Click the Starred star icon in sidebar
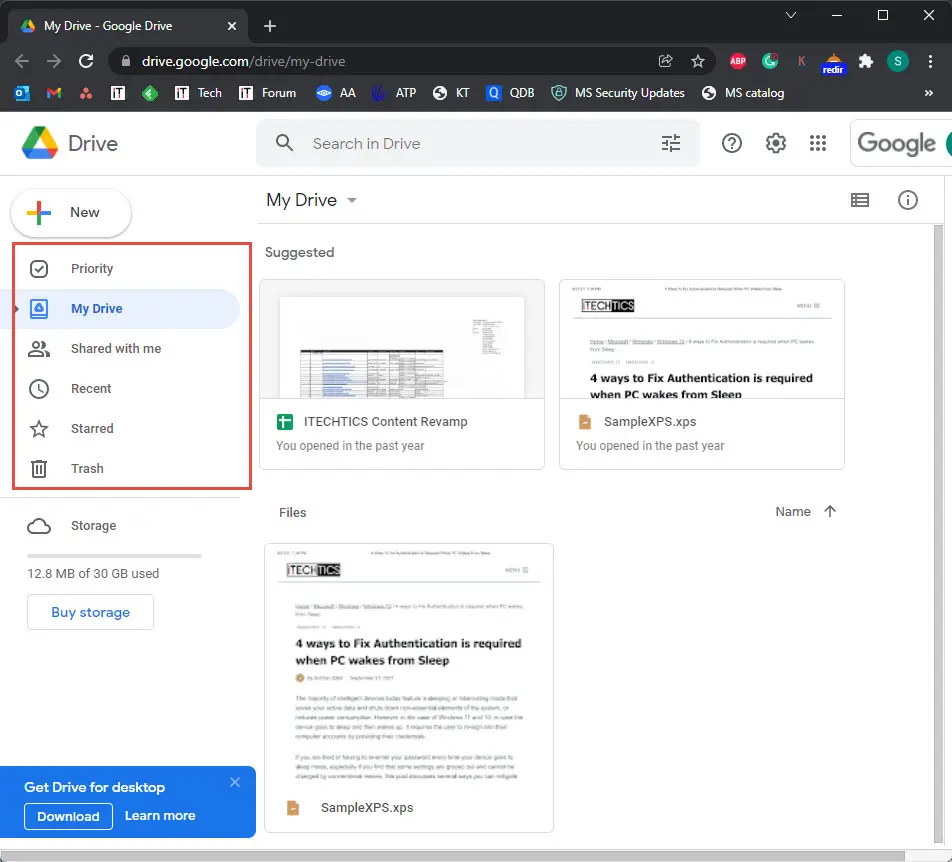 39,429
